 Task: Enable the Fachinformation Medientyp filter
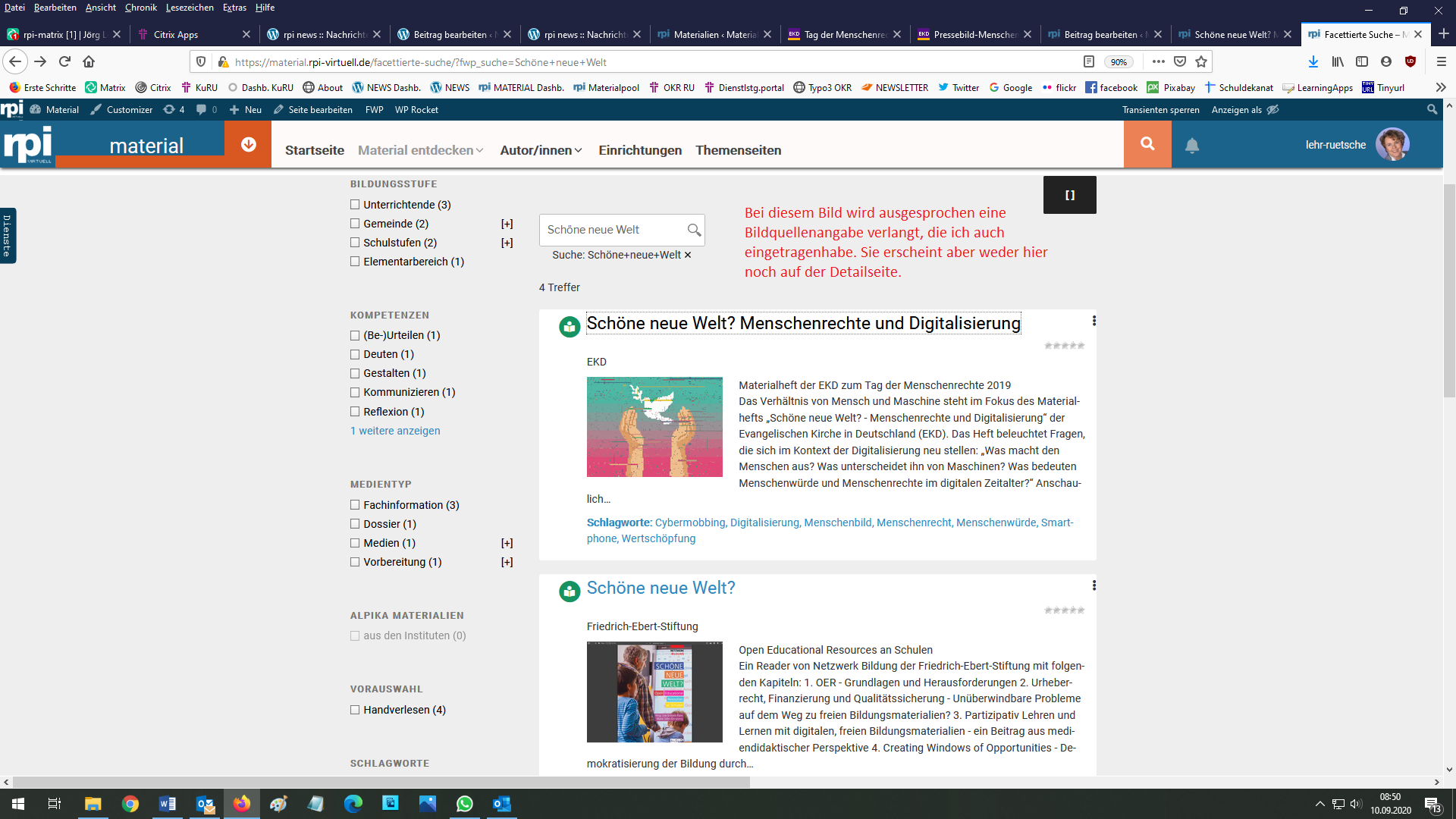tap(354, 504)
